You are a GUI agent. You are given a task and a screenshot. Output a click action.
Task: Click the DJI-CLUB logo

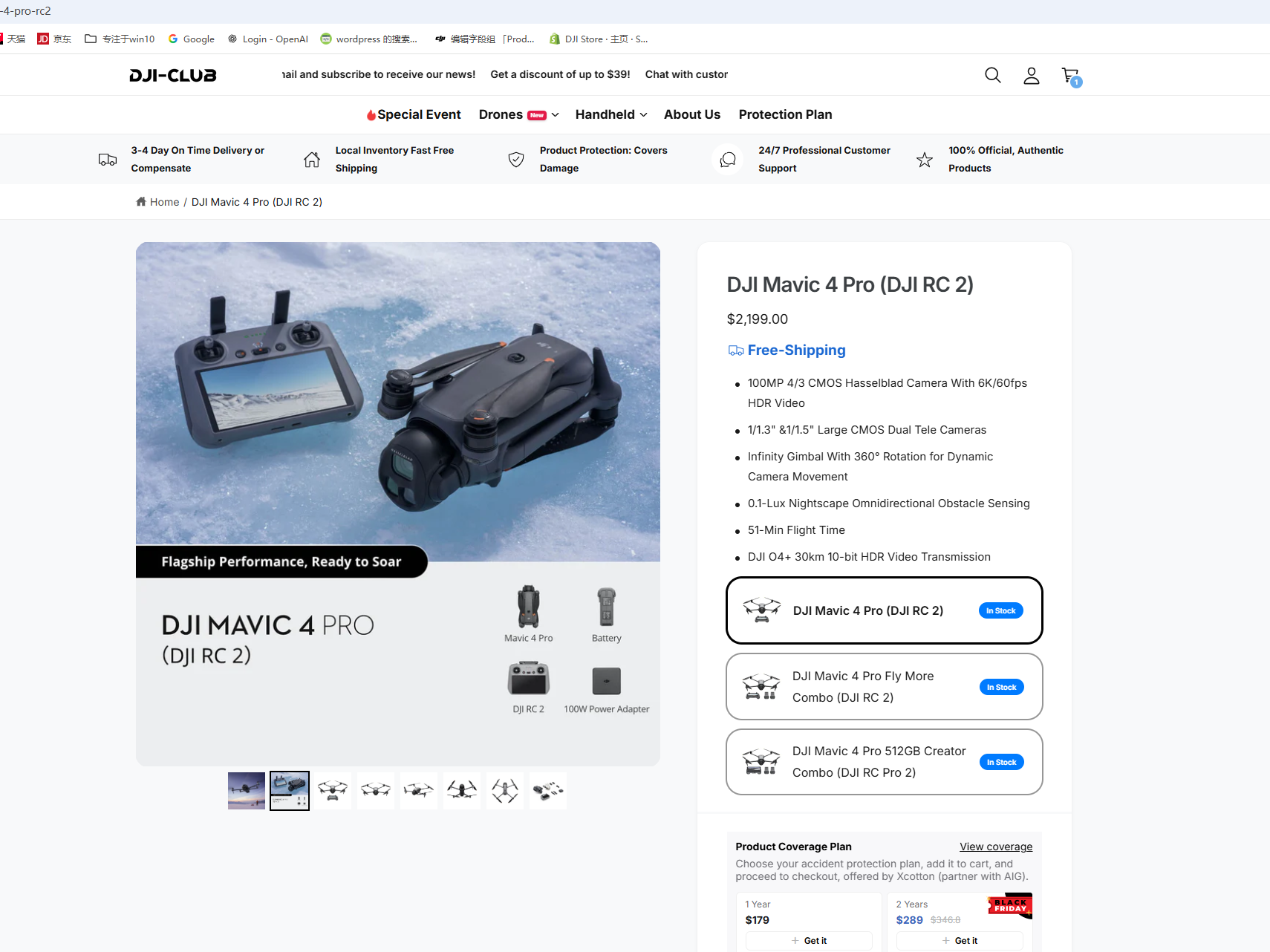click(x=172, y=75)
